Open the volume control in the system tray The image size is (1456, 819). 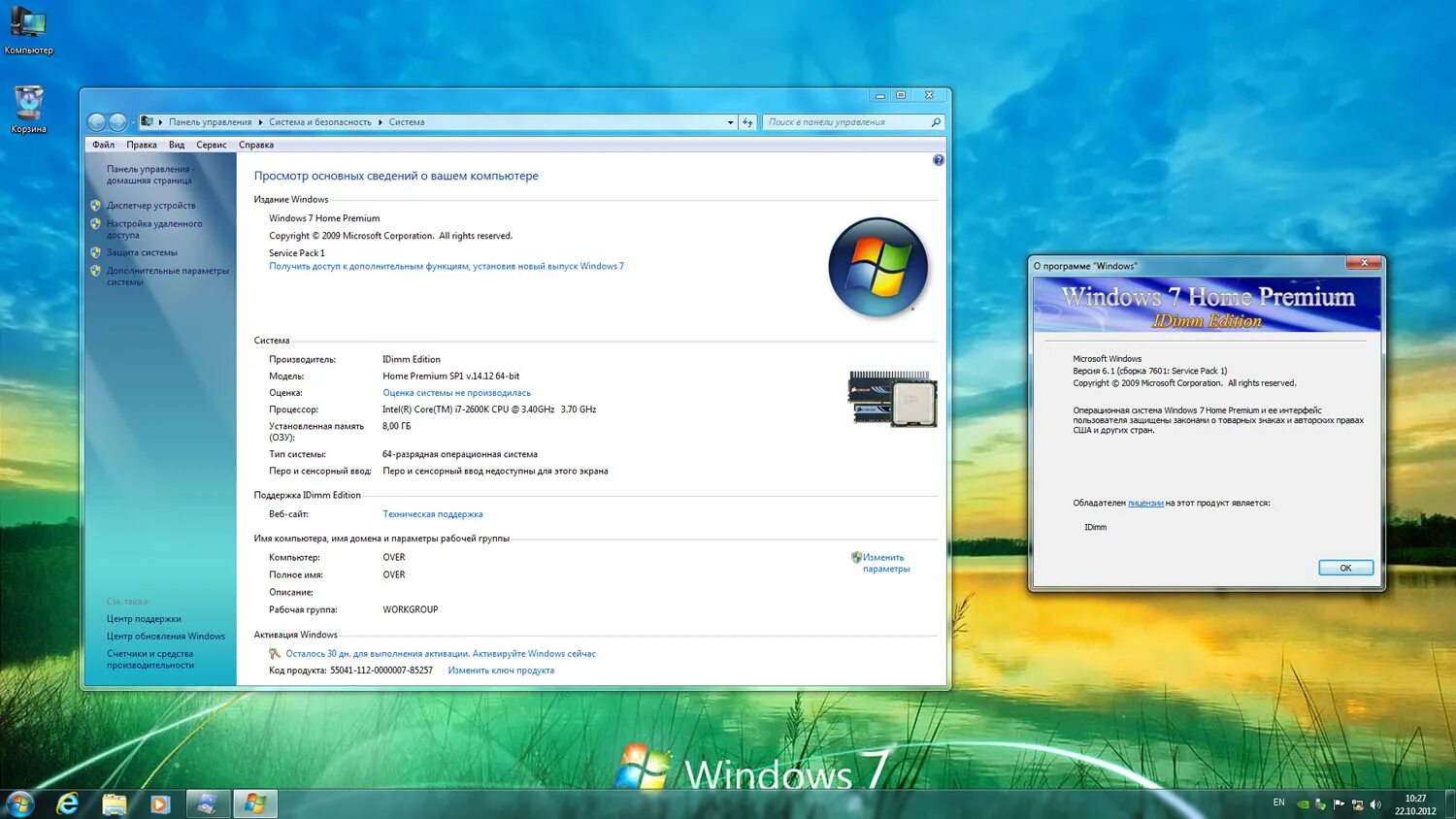1375,803
